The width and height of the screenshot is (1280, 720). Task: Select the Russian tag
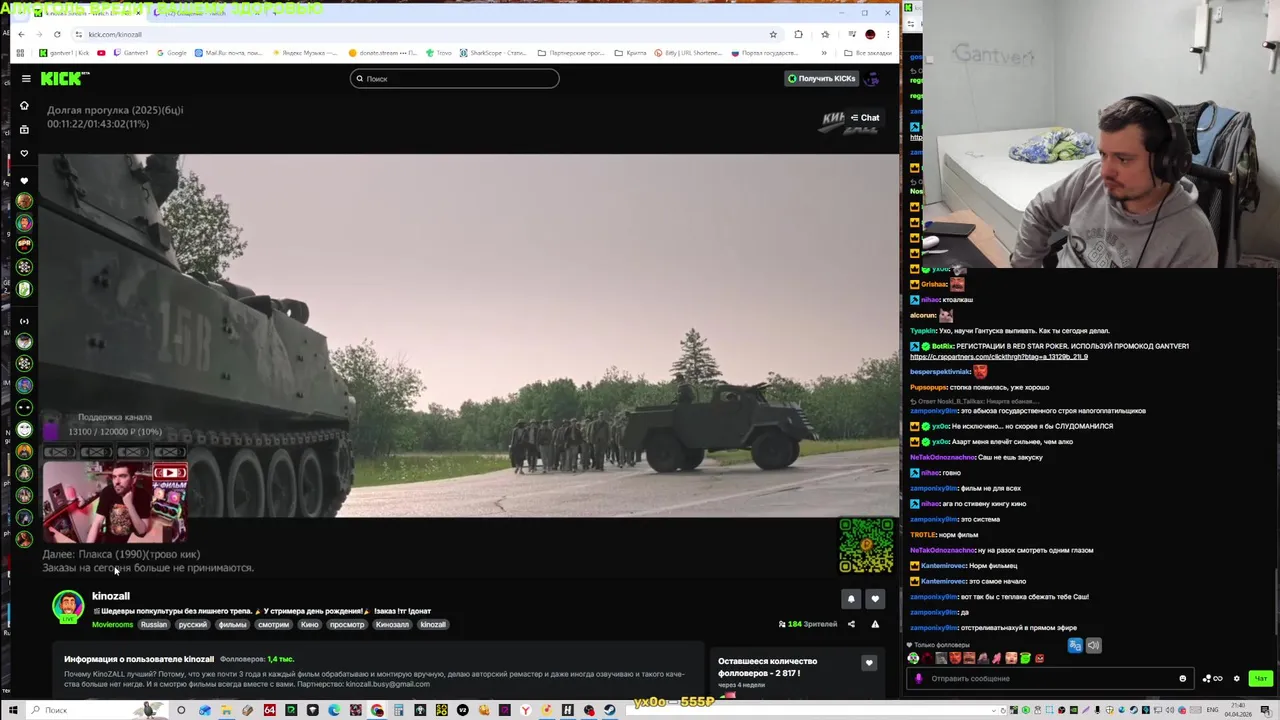[154, 625]
